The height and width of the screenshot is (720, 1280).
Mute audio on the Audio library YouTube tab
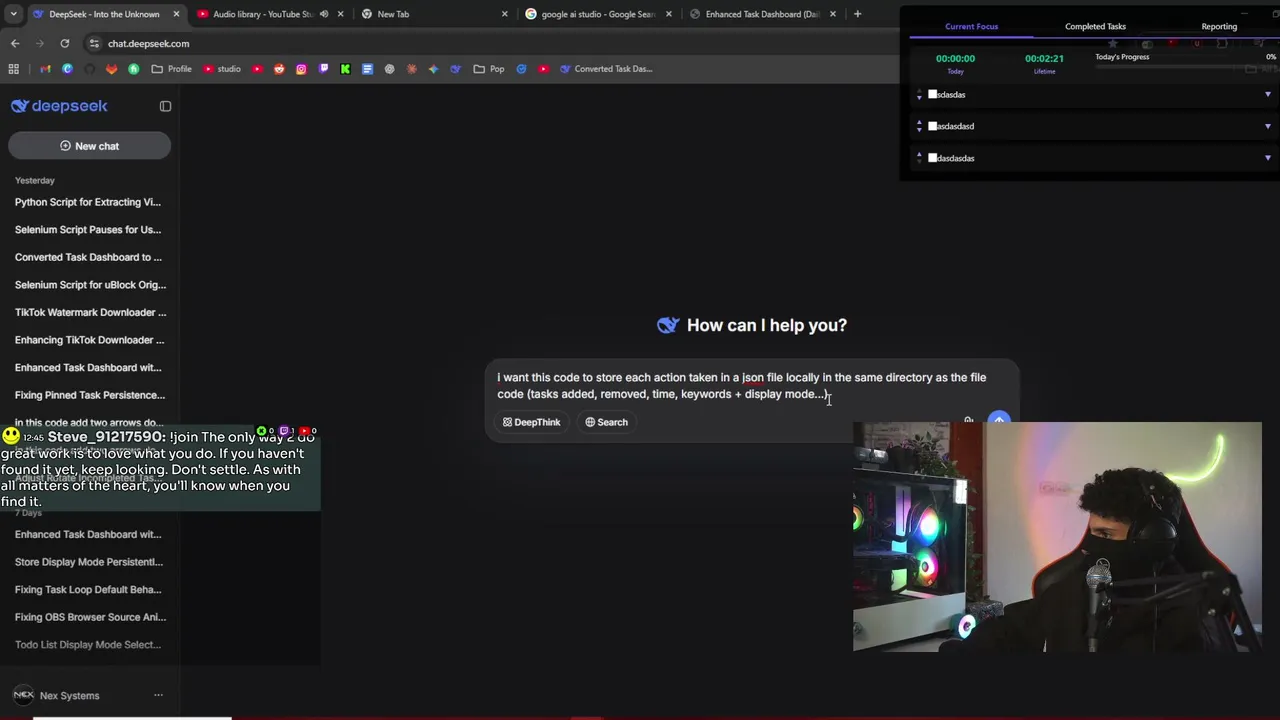[x=324, y=14]
